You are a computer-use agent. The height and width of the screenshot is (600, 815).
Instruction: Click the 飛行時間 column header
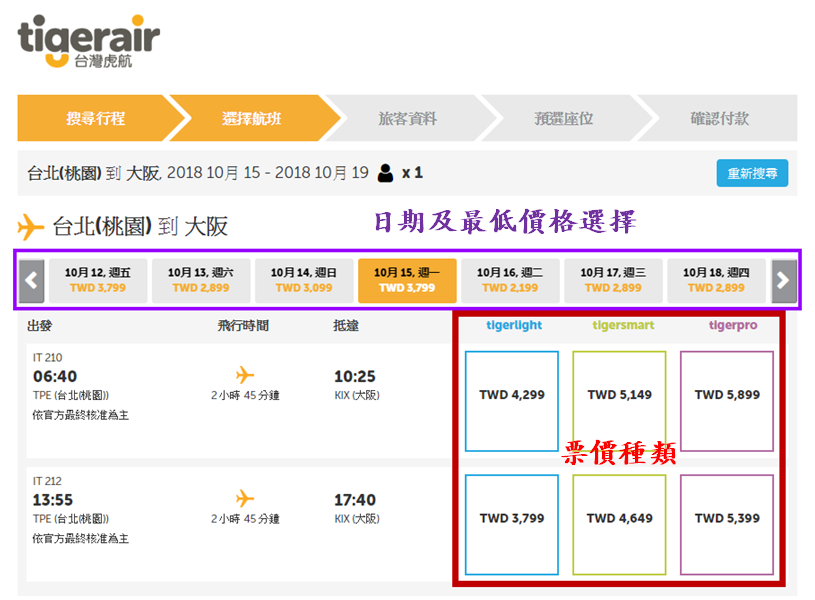tap(243, 326)
